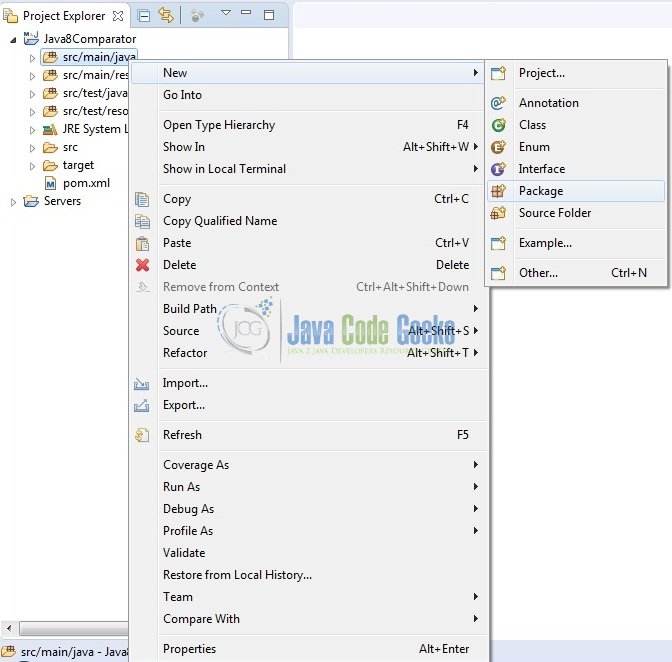Screen dimensions: 672x662
Task: Click the Copy Qualified Name icon
Action: tap(142, 222)
